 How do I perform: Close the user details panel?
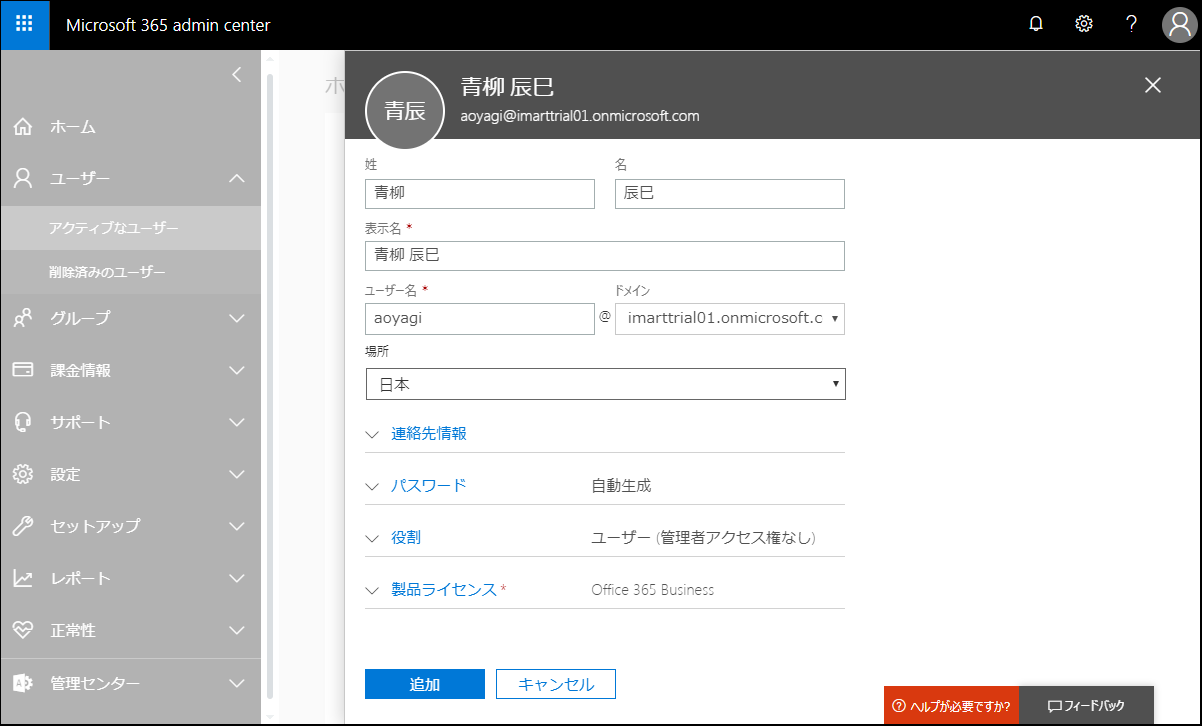pos(1152,85)
